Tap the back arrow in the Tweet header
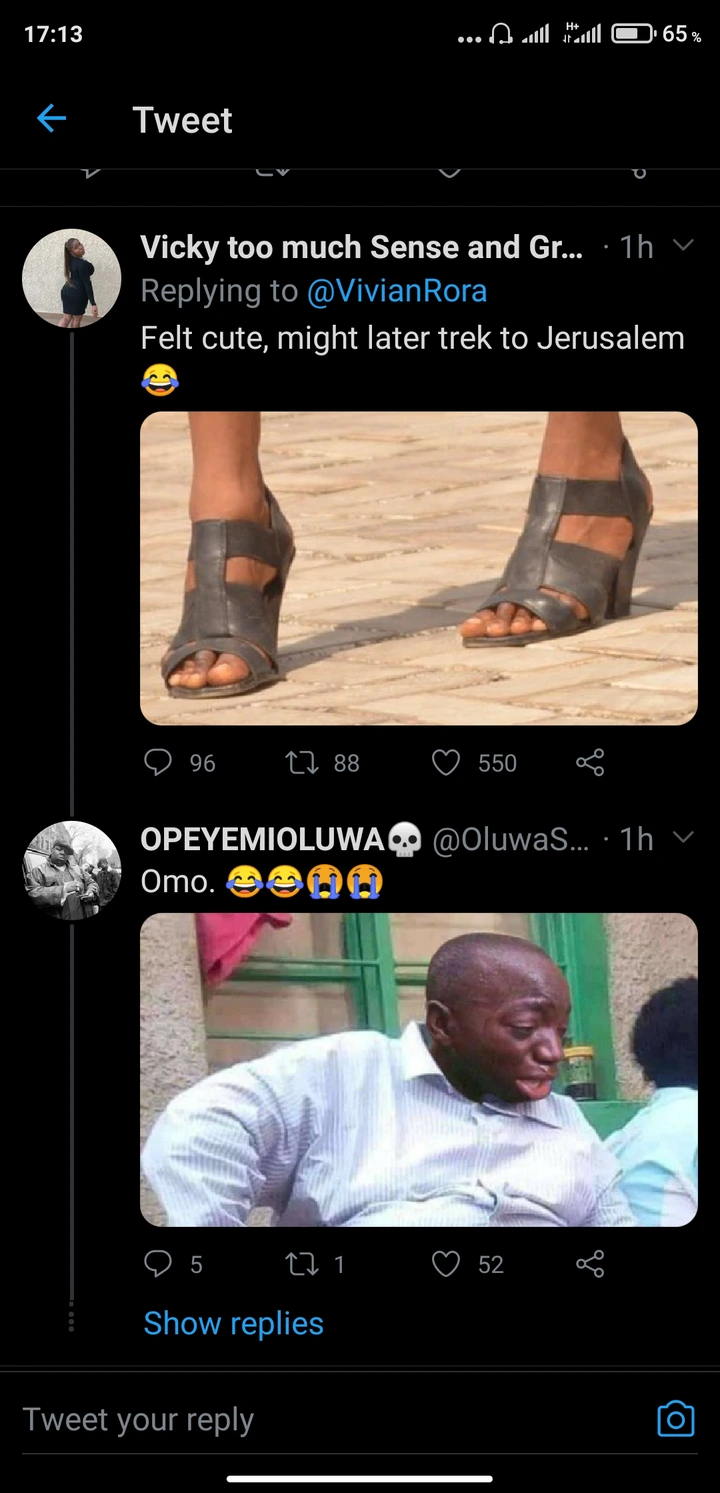This screenshot has width=720, height=1493. [x=51, y=120]
